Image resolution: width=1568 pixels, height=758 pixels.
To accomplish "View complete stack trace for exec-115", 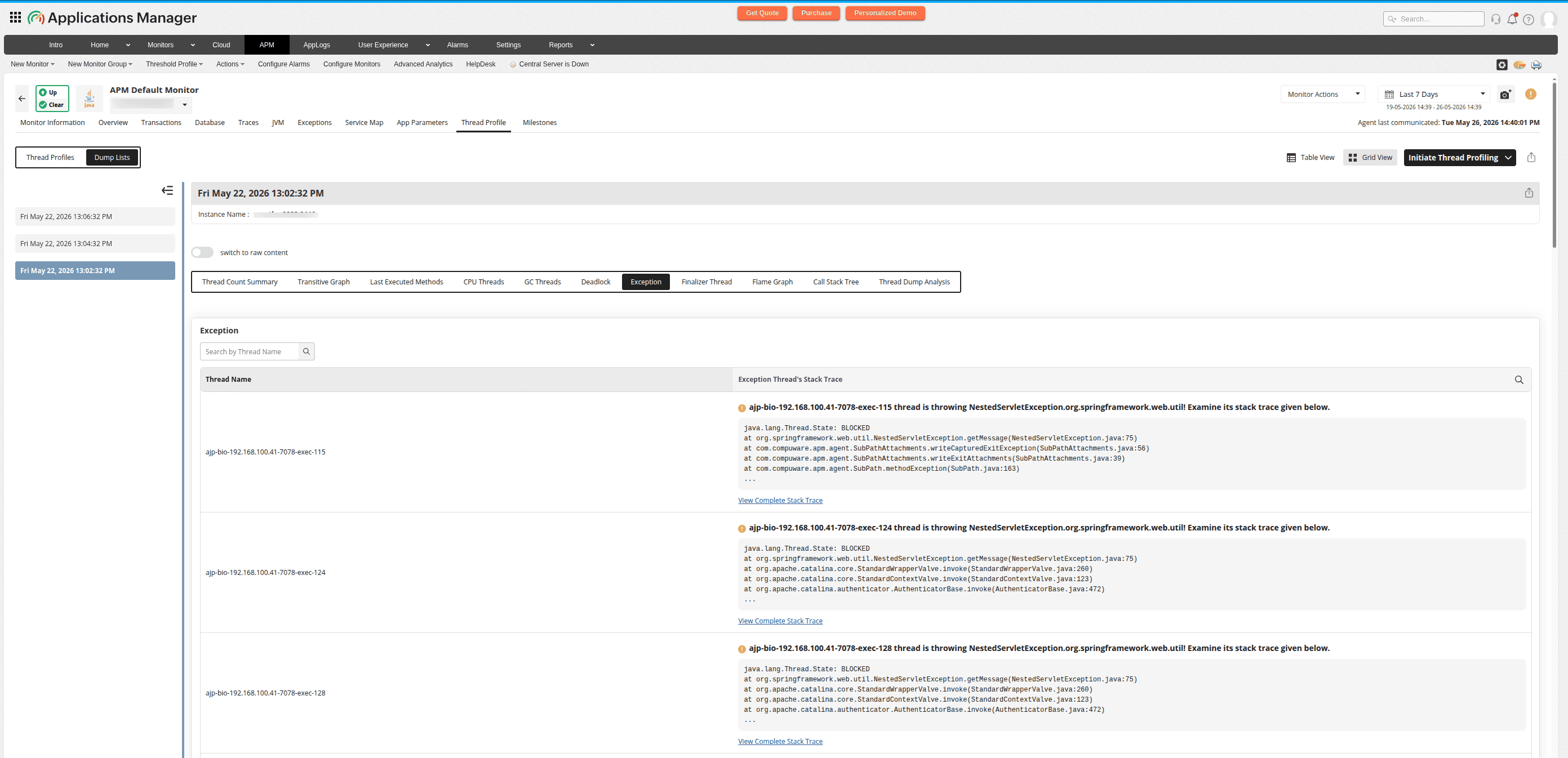I will tap(780, 500).
